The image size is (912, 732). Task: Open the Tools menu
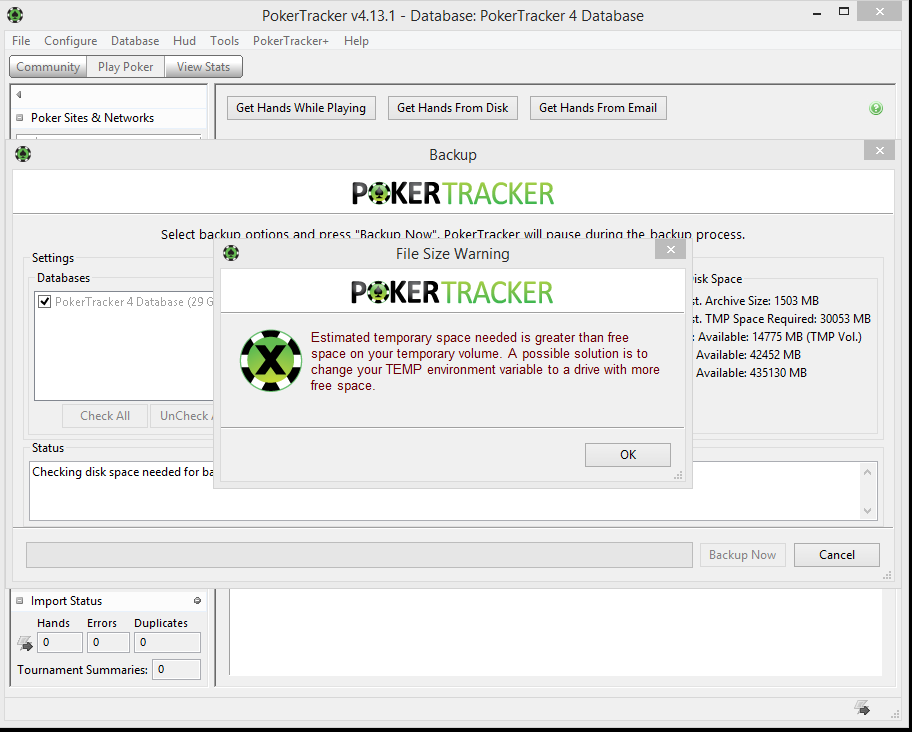click(225, 41)
